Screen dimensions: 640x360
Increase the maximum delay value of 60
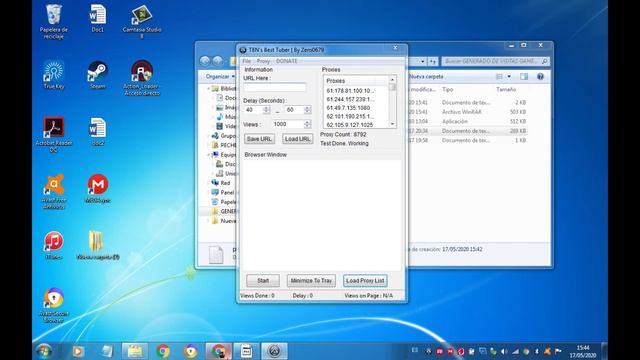[307, 108]
